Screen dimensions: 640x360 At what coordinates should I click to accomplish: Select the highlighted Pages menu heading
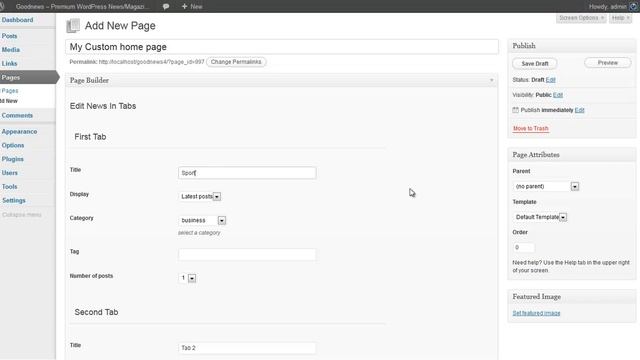(28, 77)
